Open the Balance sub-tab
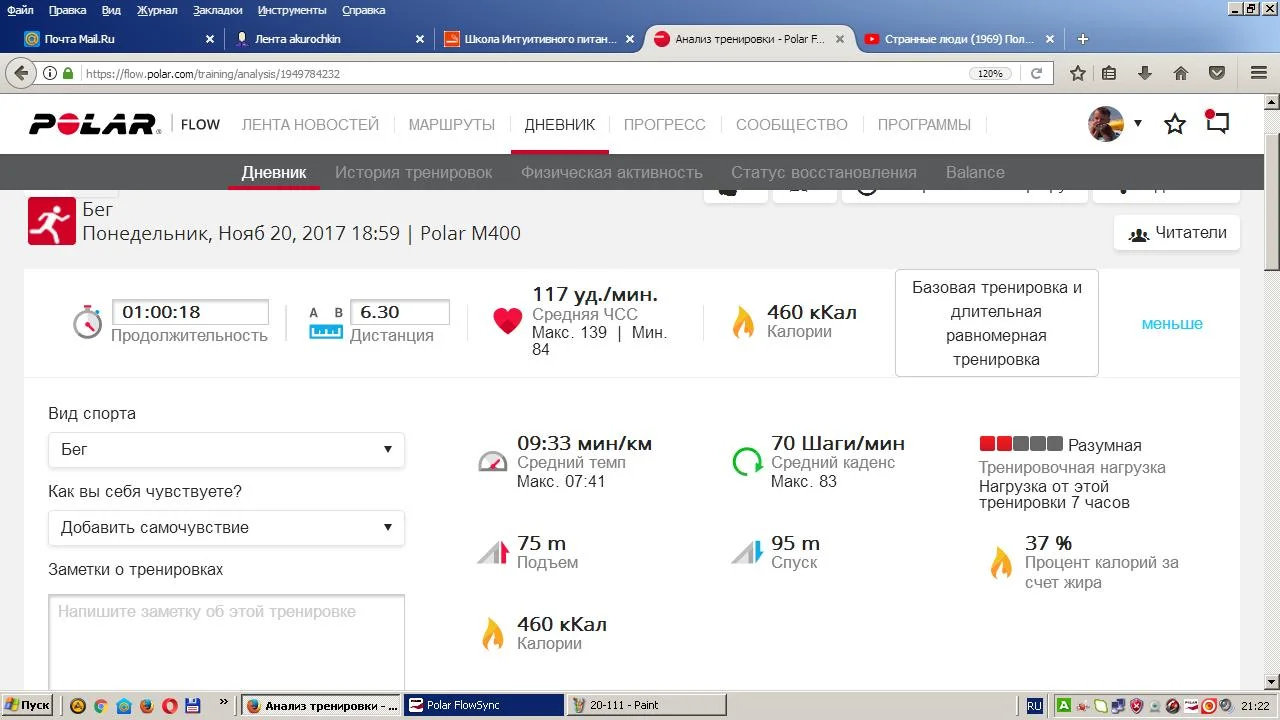This screenshot has width=1280, height=720. [975, 172]
